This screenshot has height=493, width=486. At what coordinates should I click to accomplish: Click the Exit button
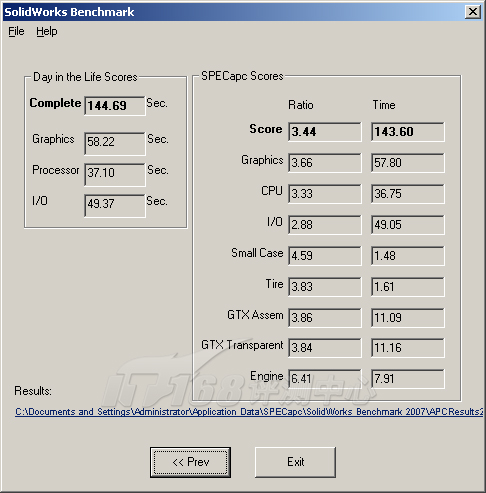[295, 462]
